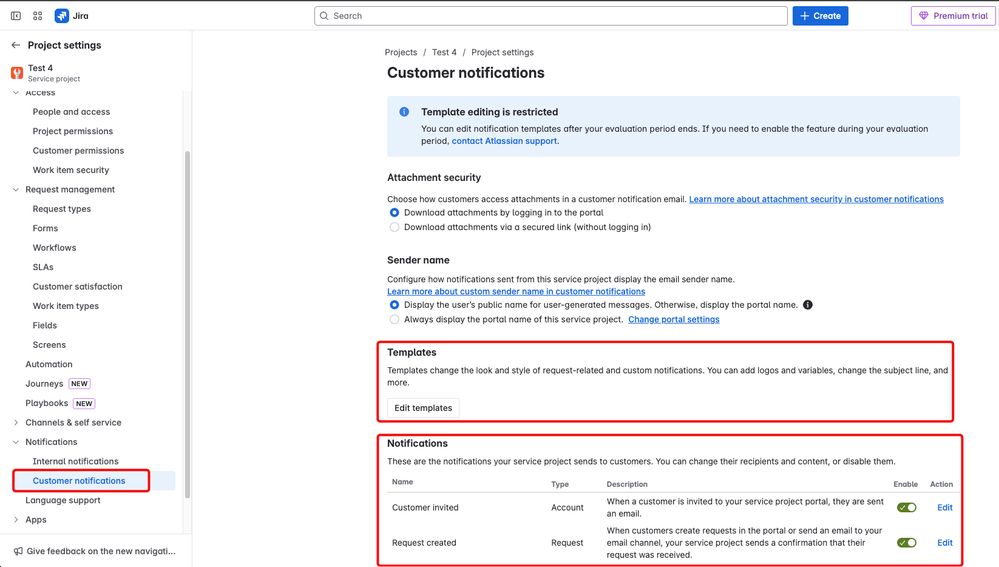Open Customer satisfaction settings
Screen dimensions: 999x567
pos(77,287)
